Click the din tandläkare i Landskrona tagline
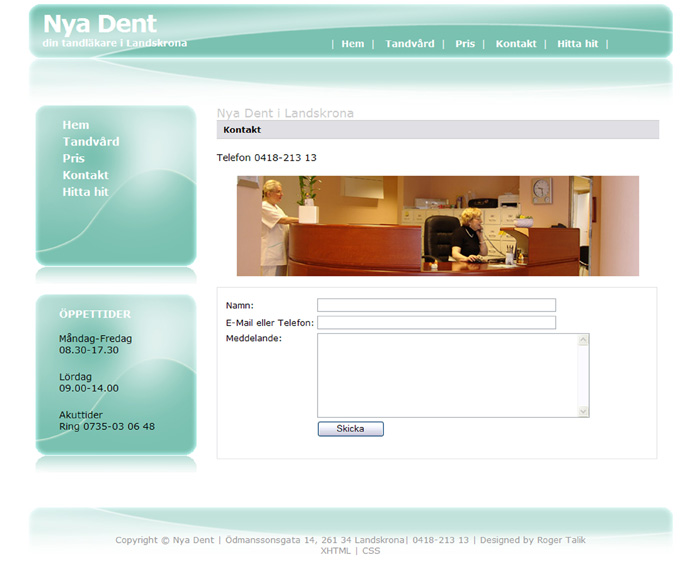 pyautogui.click(x=115, y=43)
